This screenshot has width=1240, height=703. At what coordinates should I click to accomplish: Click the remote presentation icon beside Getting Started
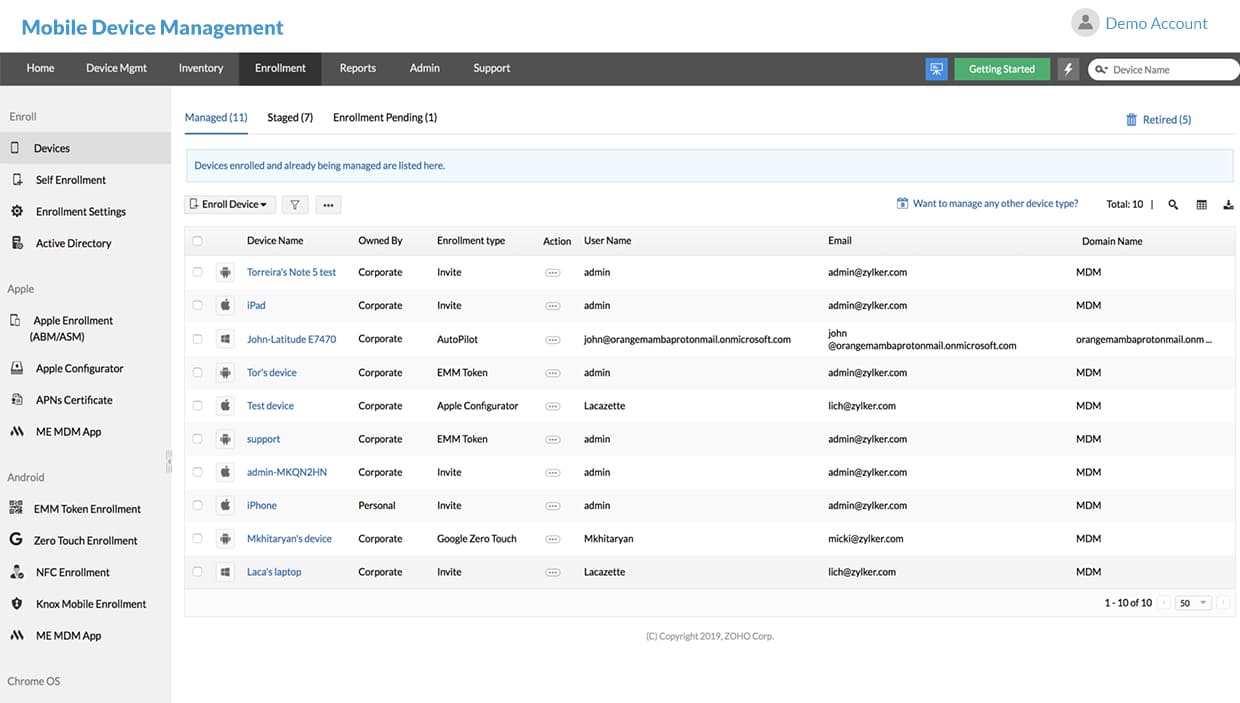[x=936, y=69]
